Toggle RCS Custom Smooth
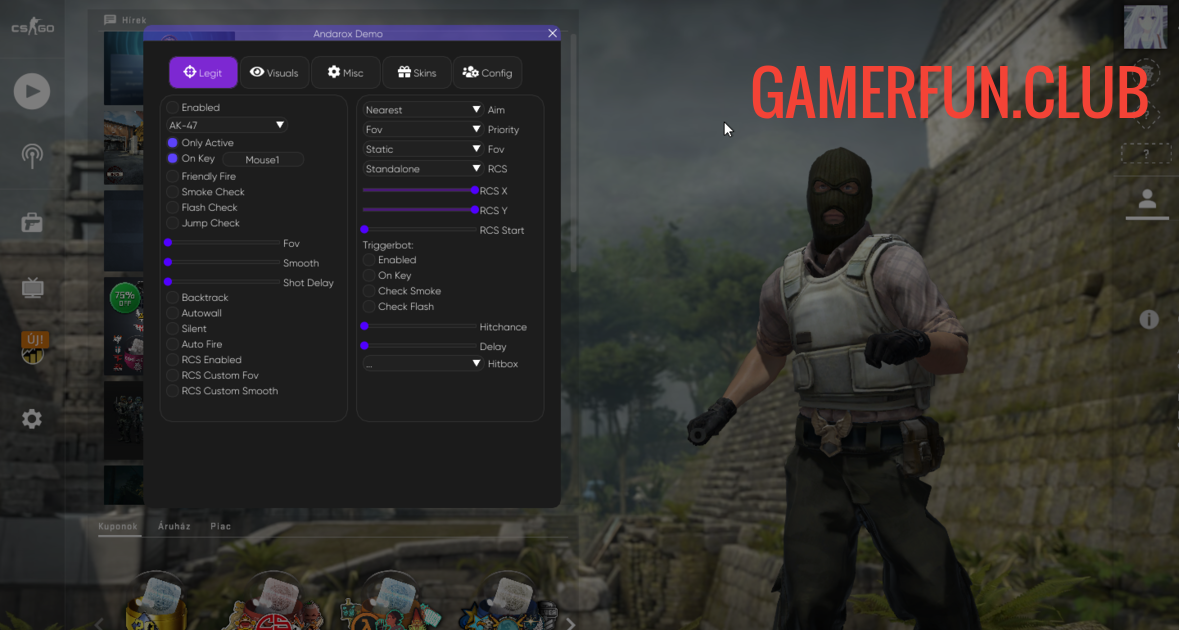This screenshot has height=630, width=1179. pyautogui.click(x=173, y=391)
